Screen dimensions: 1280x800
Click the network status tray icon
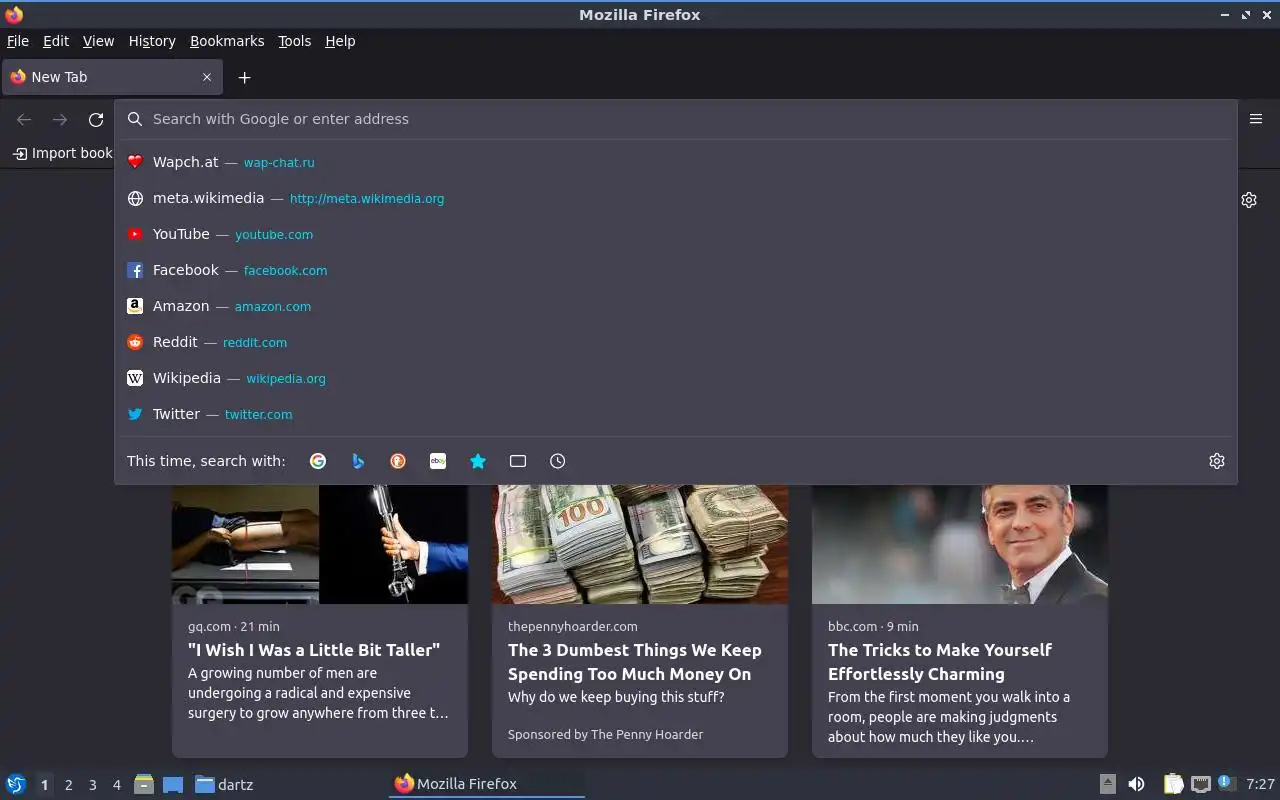(x=1201, y=784)
